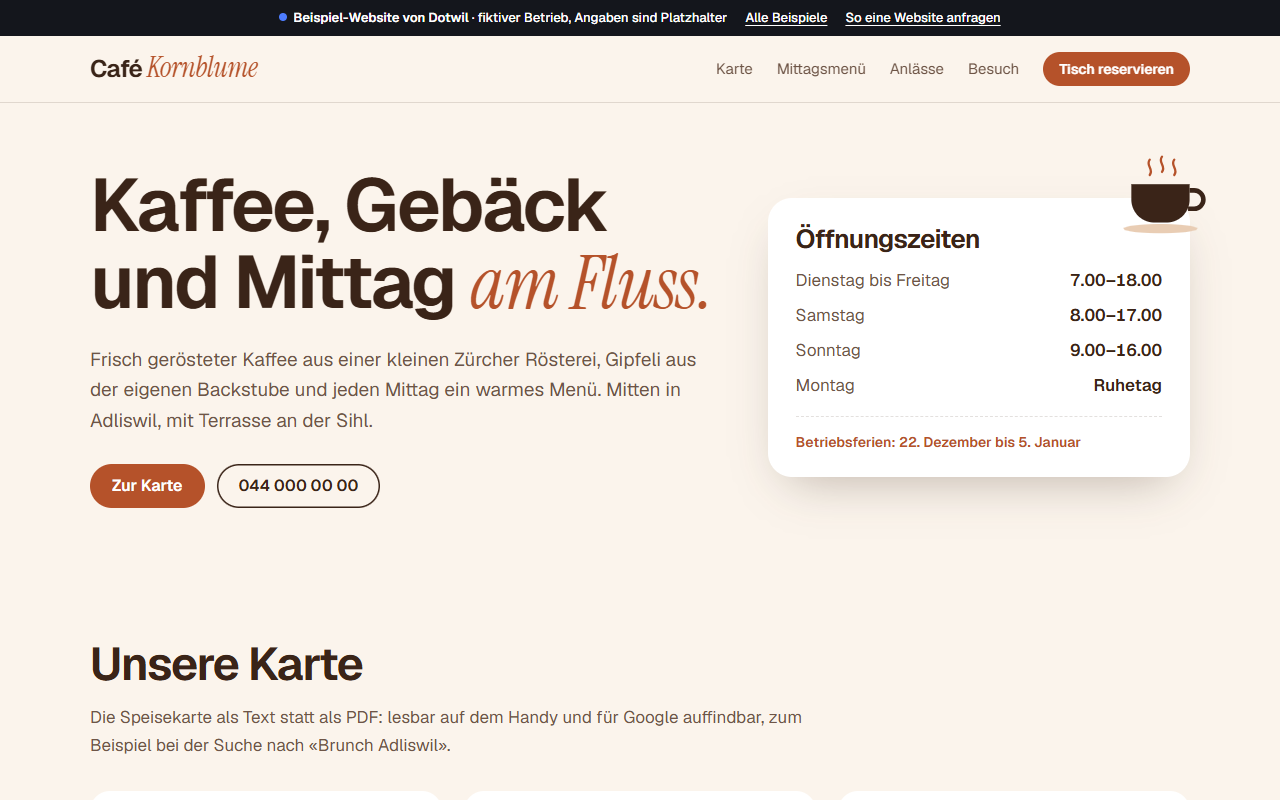
Task: Open the Alle Beispiele link
Action: point(786,18)
